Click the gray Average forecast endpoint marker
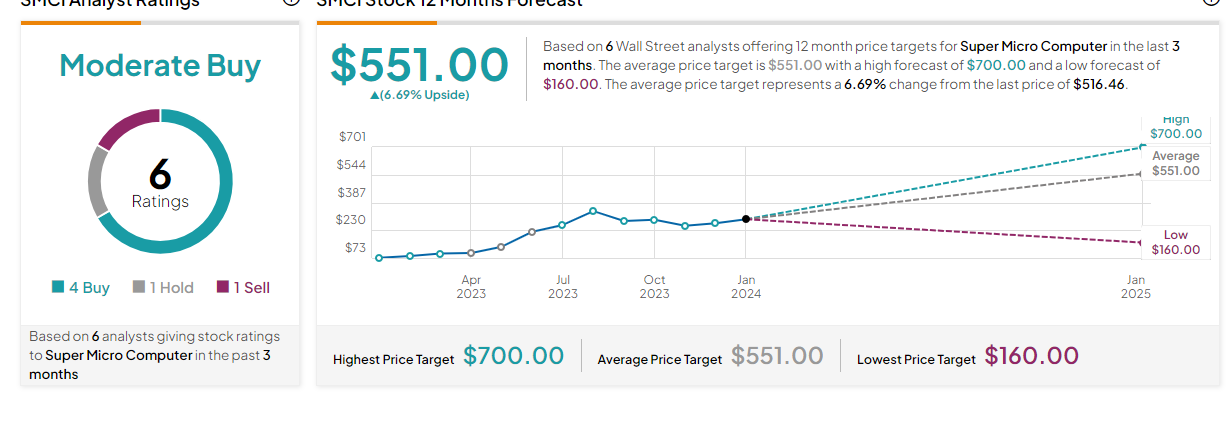The image size is (1229, 425). point(1141,174)
